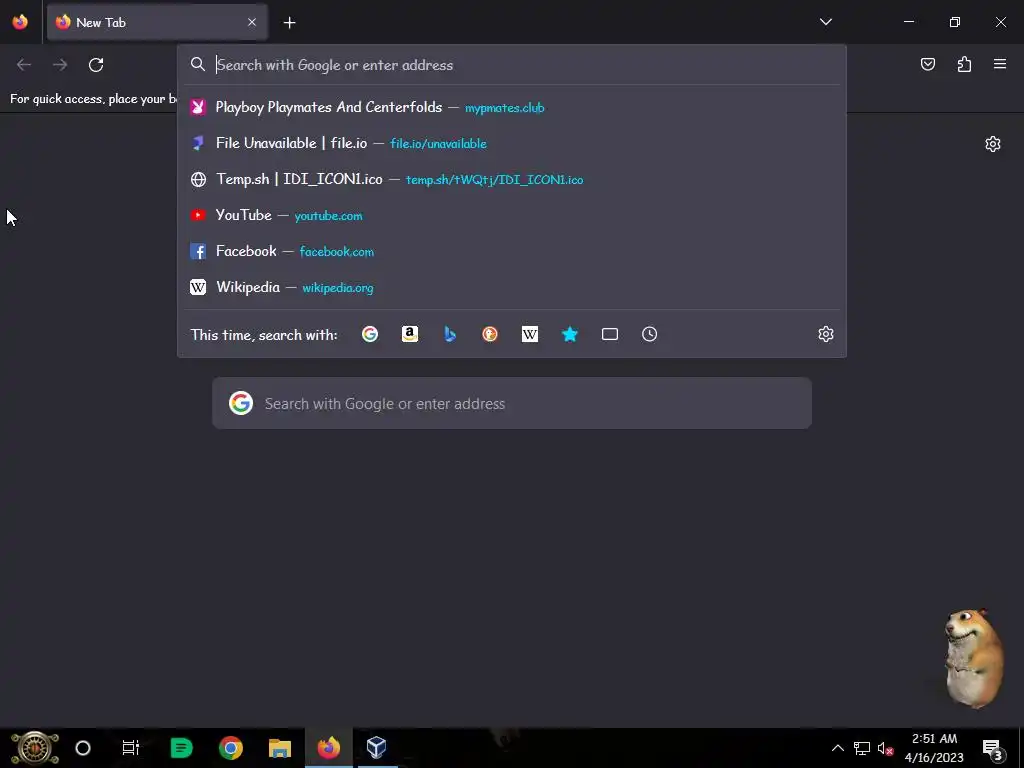
Task: Click the muted volume tray icon
Action: [x=885, y=748]
